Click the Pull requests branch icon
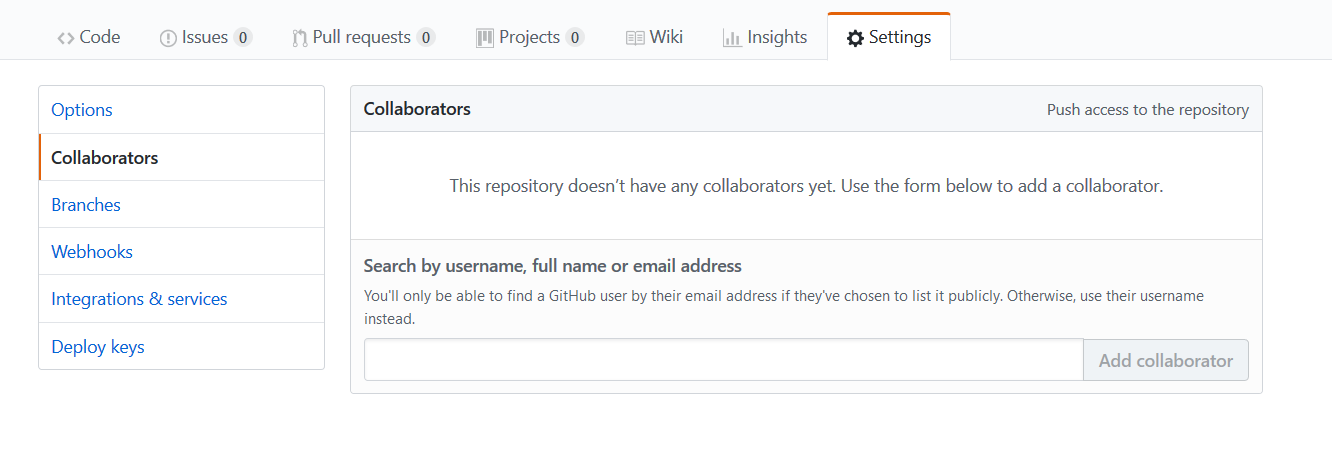Viewport: 1332px width, 456px height. 299,38
